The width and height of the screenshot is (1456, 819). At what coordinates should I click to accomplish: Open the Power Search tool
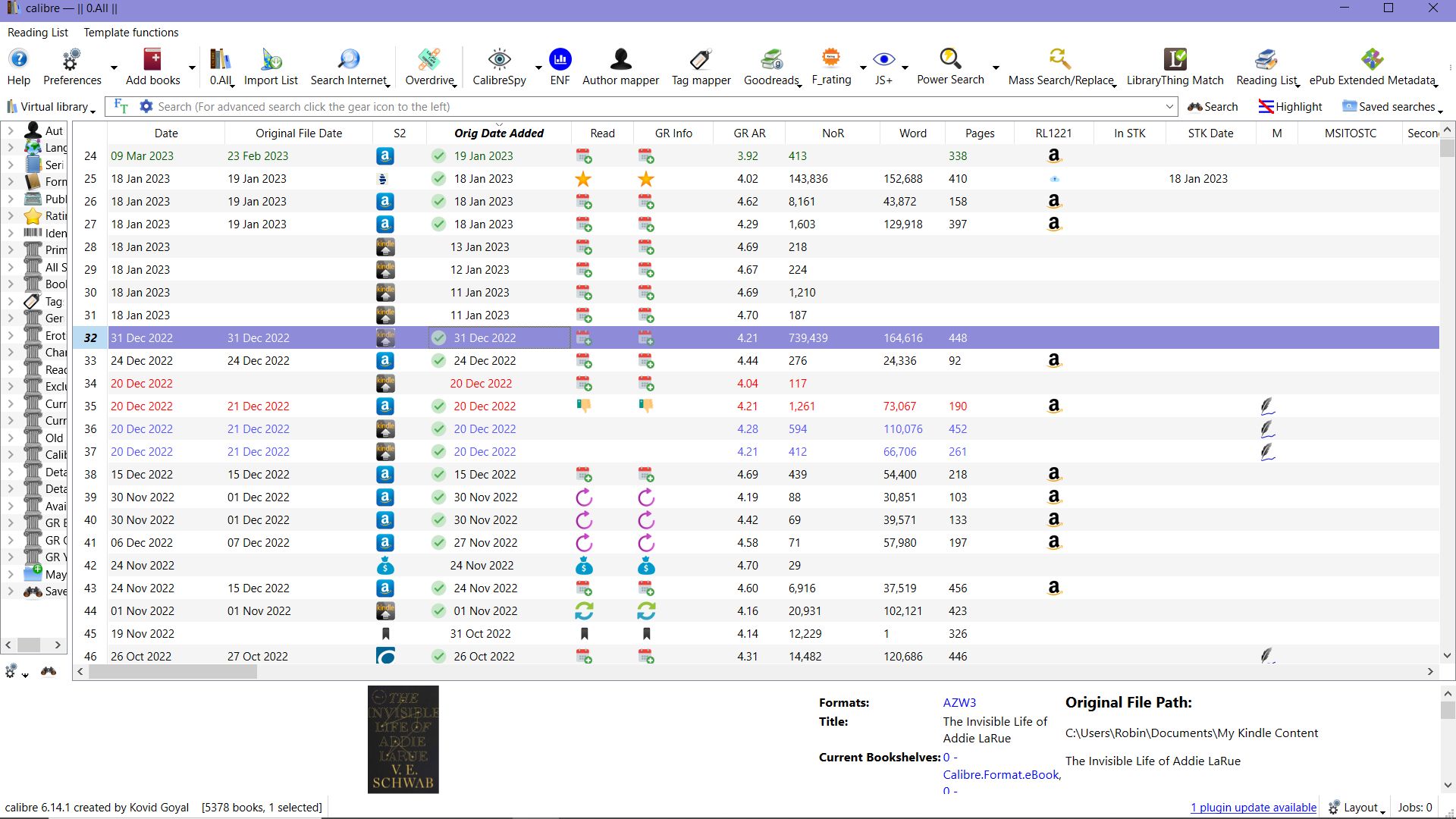tap(950, 60)
